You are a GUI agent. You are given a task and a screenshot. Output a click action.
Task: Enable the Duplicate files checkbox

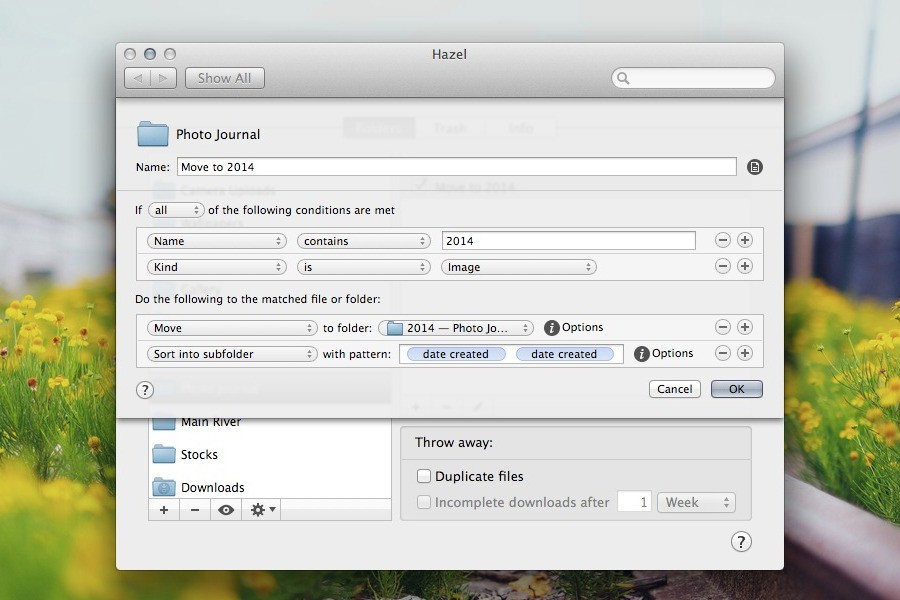(424, 476)
